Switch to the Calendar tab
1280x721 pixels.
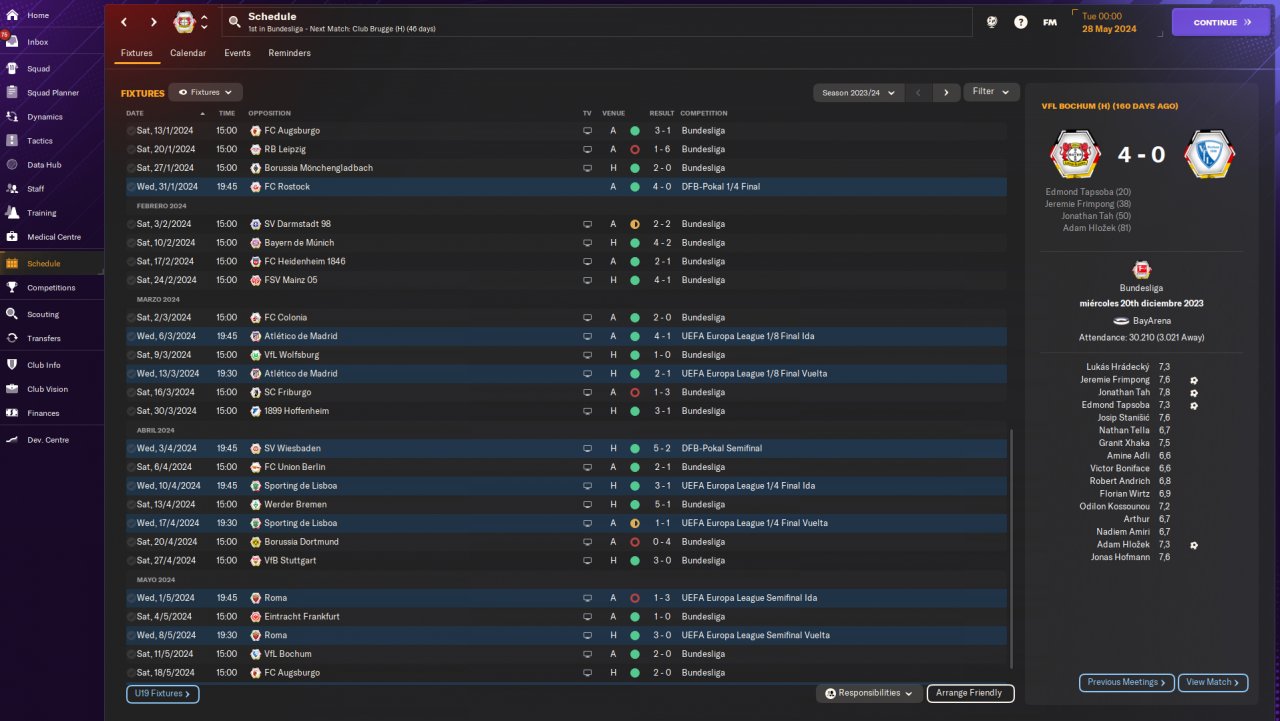[188, 53]
